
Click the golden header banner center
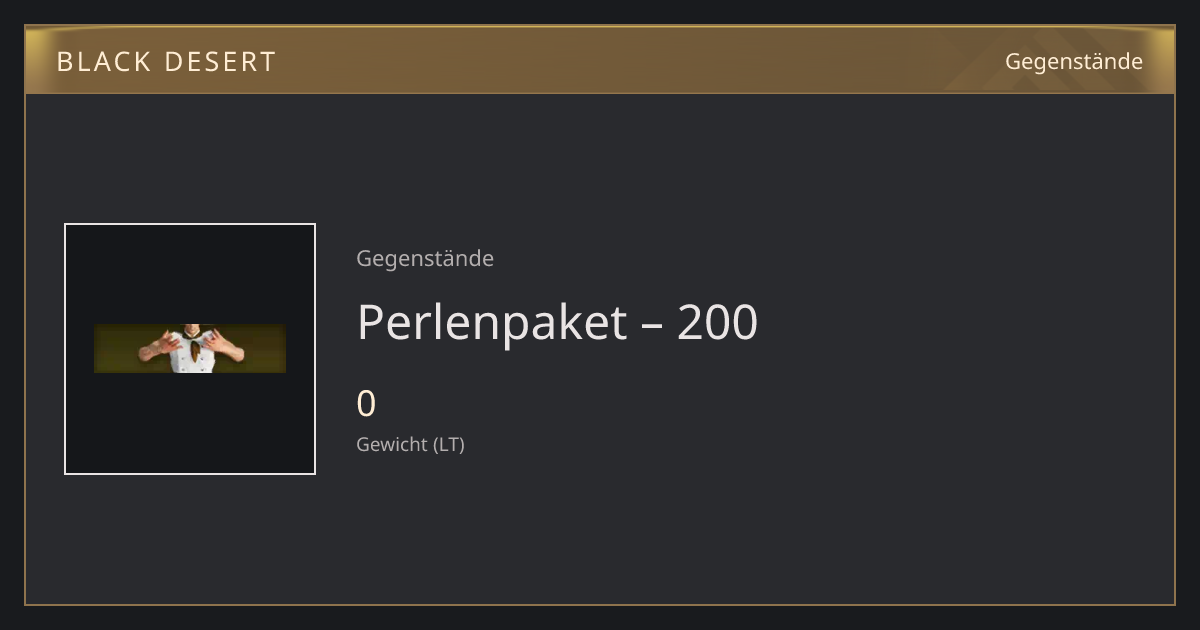tap(600, 60)
